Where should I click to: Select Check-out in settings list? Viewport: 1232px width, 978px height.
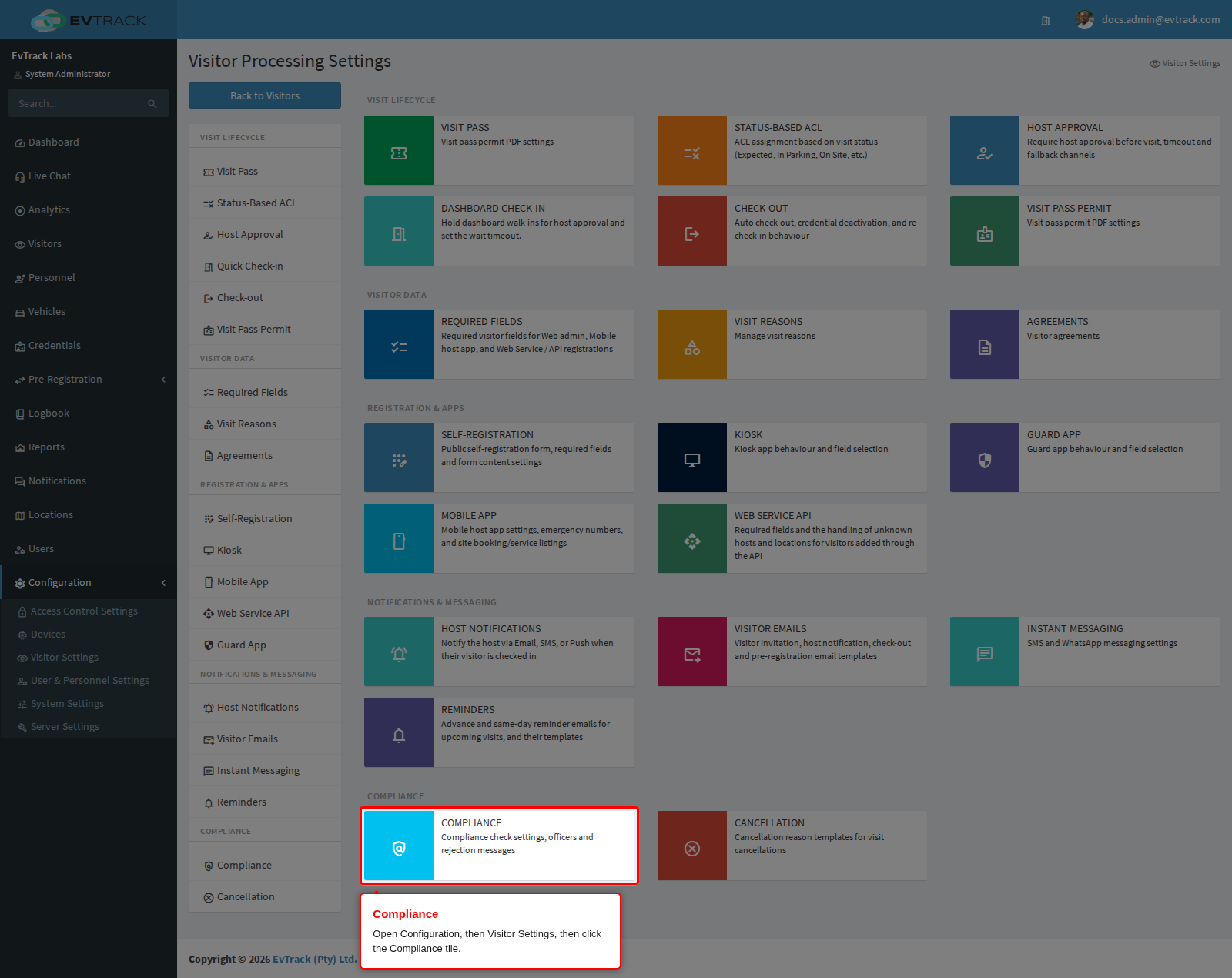265,298
